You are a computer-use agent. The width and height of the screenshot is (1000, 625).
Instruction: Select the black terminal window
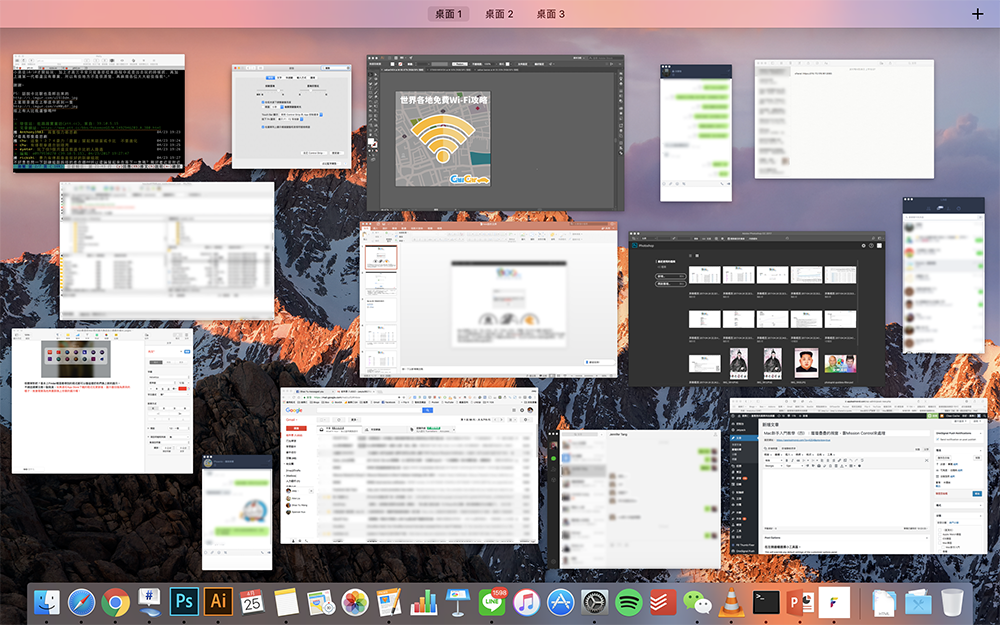[99, 114]
